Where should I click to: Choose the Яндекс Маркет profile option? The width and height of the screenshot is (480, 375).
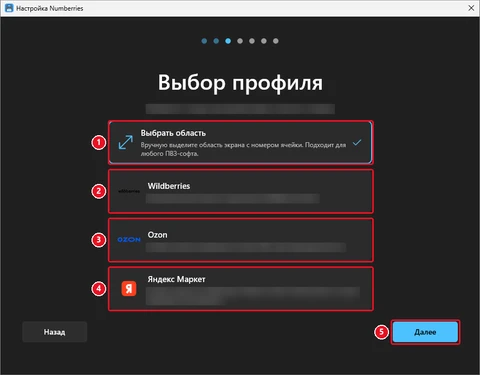tap(240, 289)
